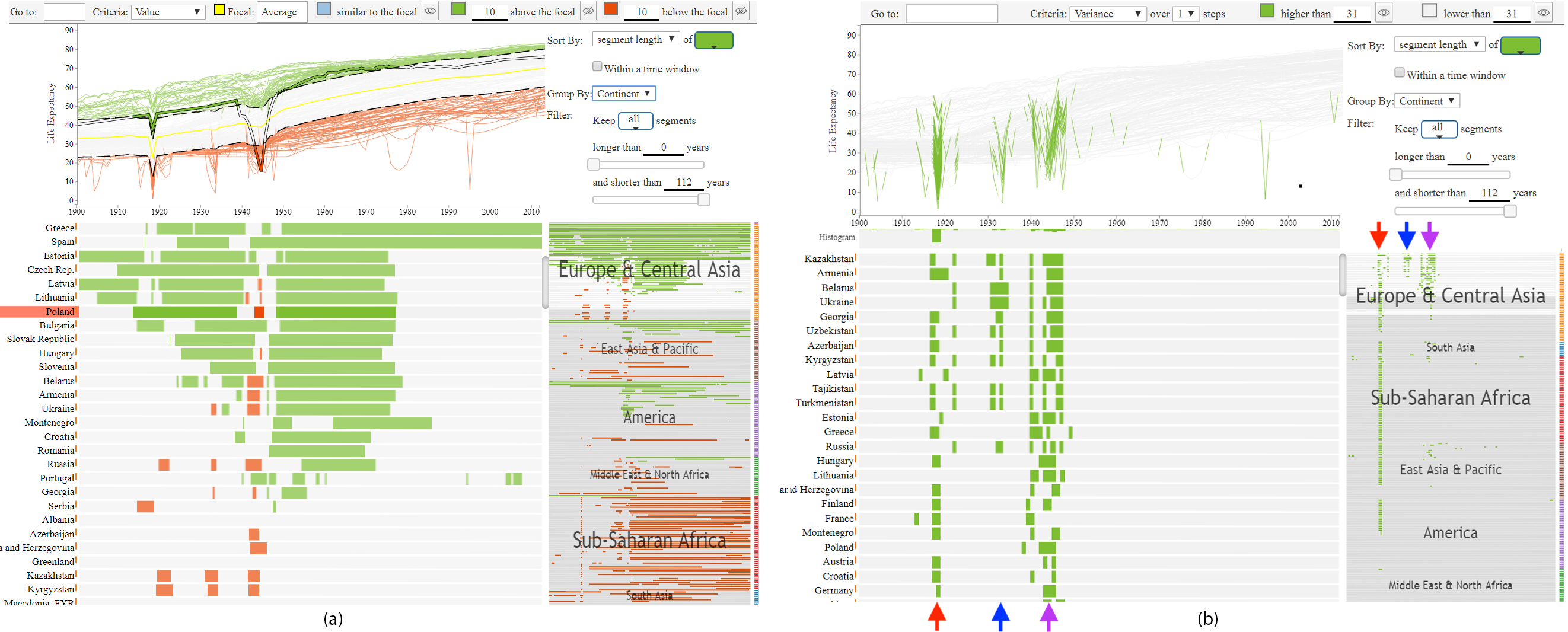Click the blue 'similar to the focal' swatch
This screenshot has height=632, width=1568.
[x=324, y=9]
